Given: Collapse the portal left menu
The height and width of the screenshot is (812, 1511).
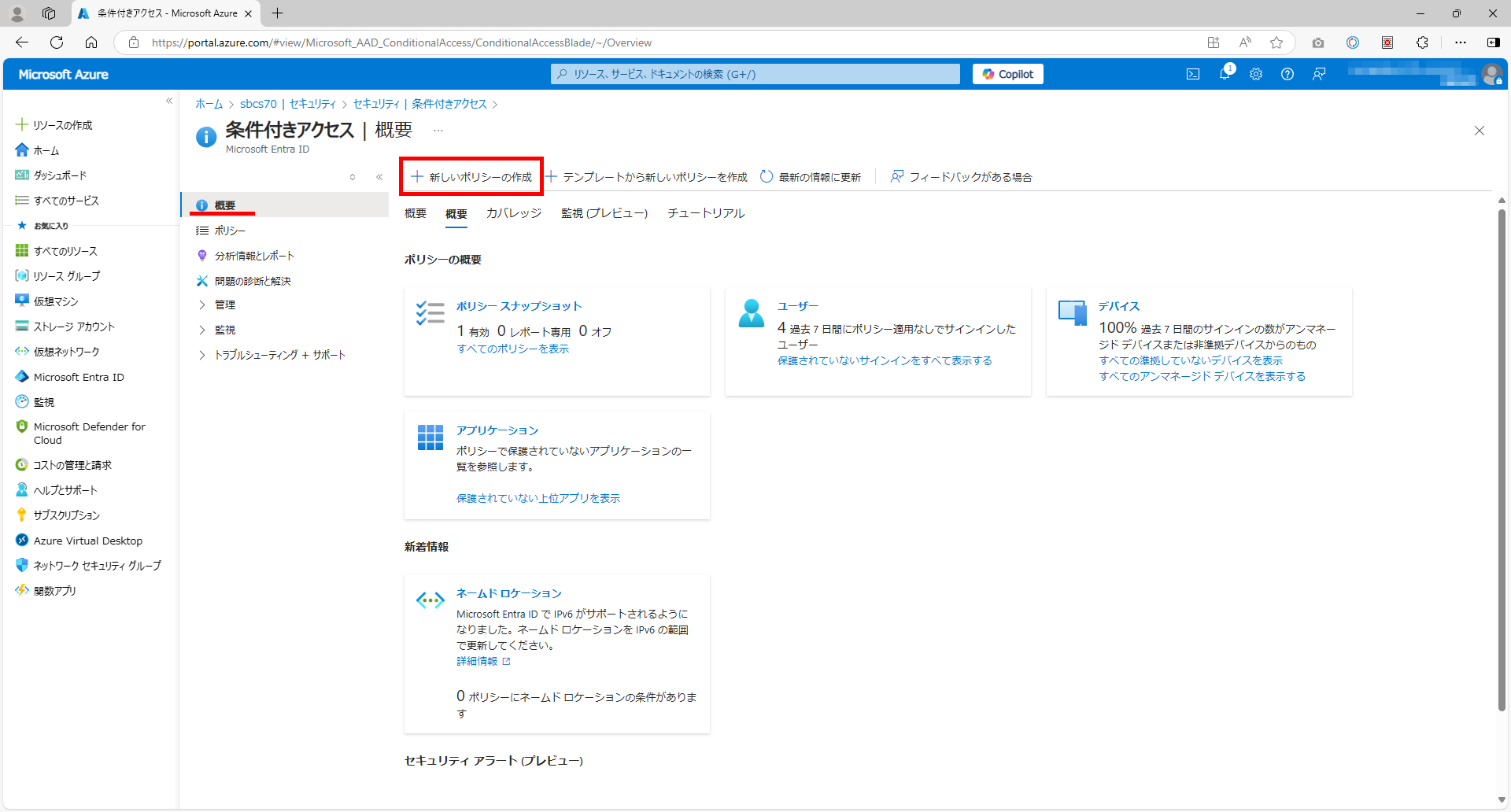Looking at the screenshot, I should (x=169, y=101).
